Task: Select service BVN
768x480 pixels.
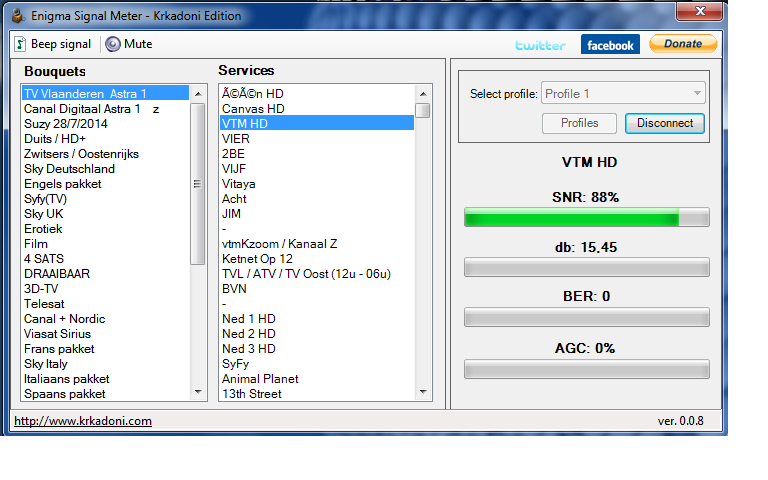Action: pos(317,289)
